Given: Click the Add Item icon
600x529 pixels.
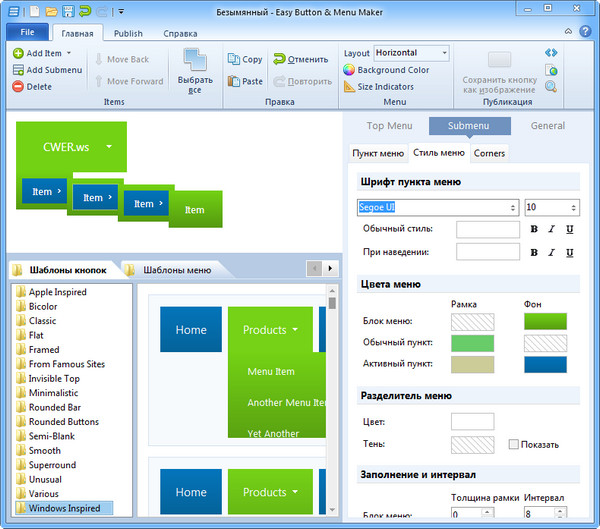Looking at the screenshot, I should pos(19,53).
